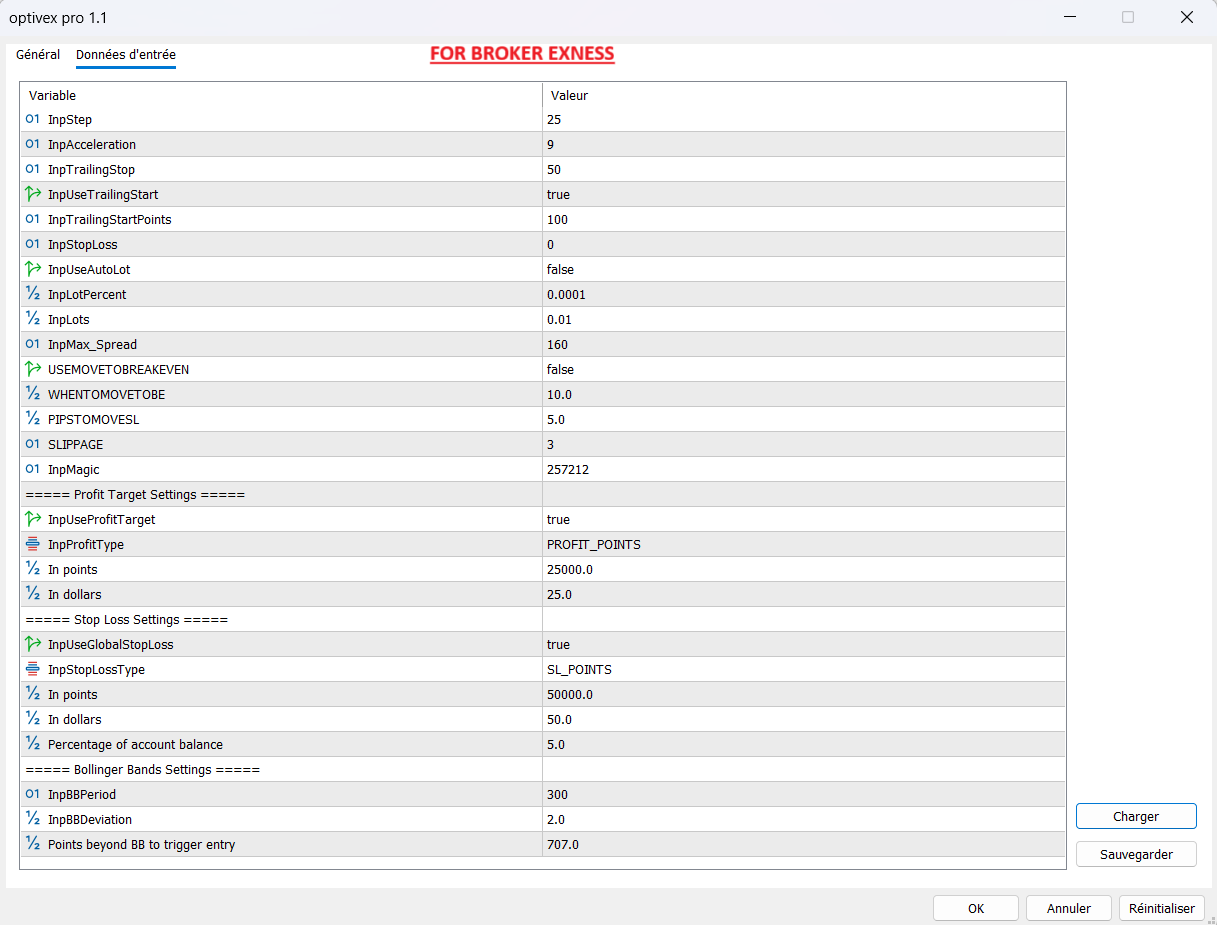Viewport: 1217px width, 925px height.
Task: Click the fraction icon beside Percentage of account balance
Action: [x=32, y=744]
